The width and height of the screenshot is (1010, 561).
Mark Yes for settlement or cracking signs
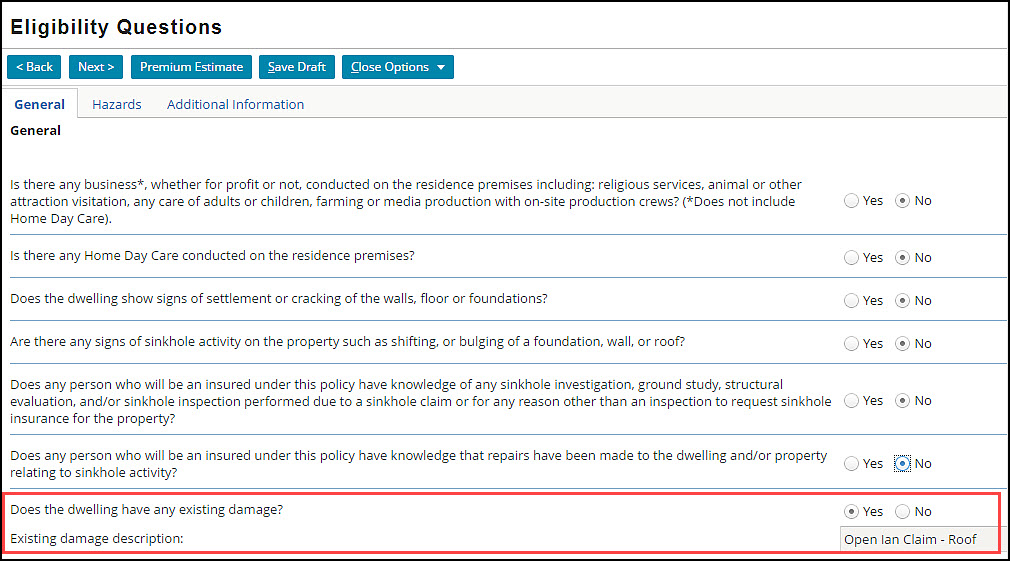(852, 301)
